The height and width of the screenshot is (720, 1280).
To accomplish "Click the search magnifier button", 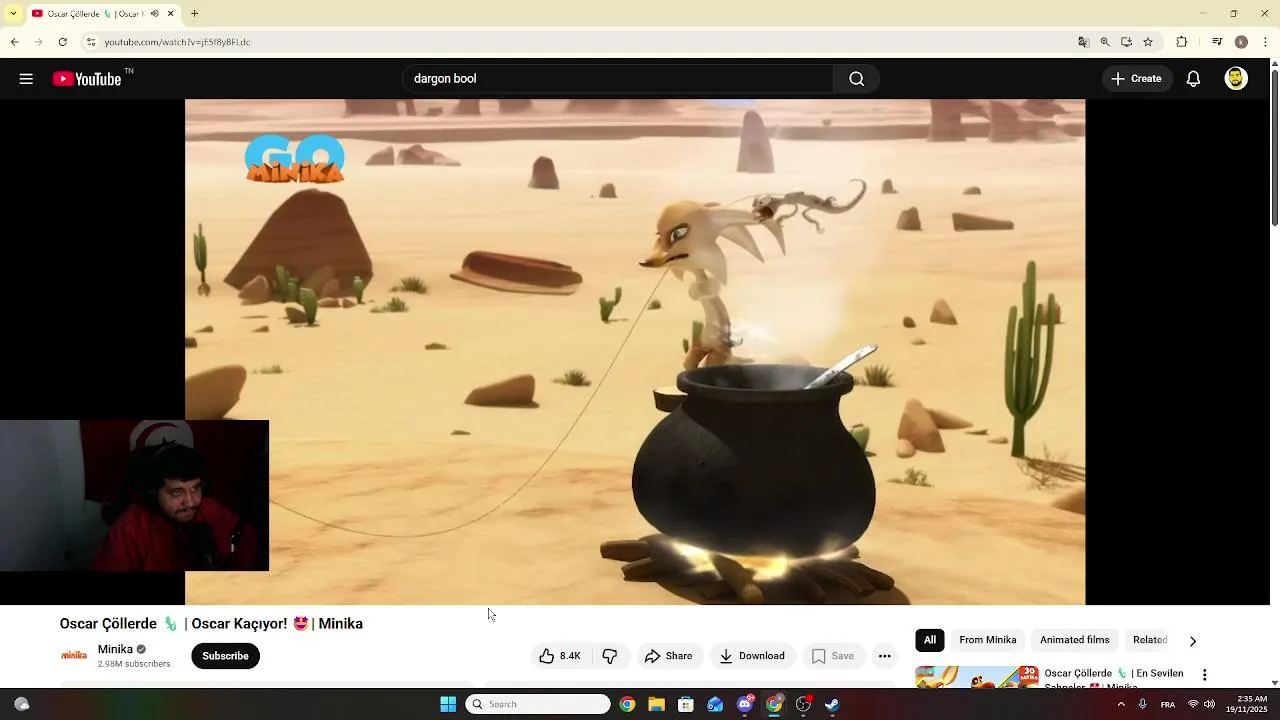I will [856, 79].
